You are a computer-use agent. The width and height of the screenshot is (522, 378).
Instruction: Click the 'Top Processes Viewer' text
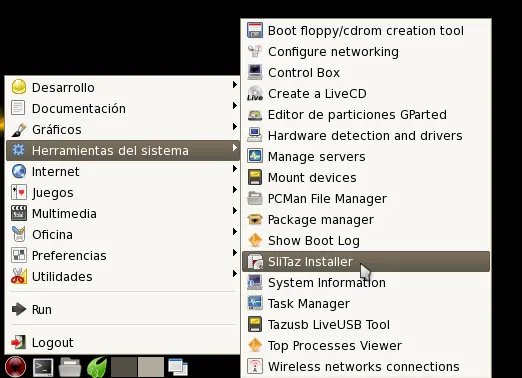pyautogui.click(x=335, y=346)
